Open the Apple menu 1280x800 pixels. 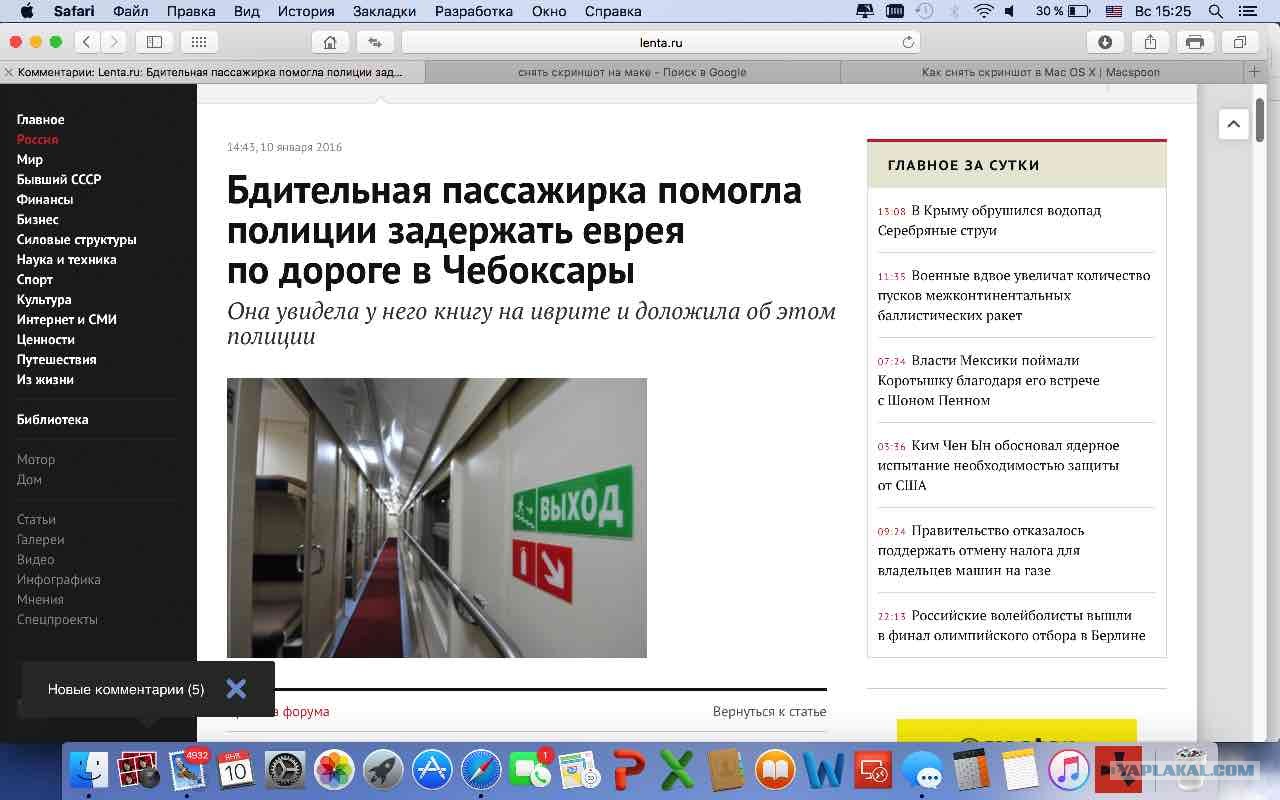coord(27,11)
